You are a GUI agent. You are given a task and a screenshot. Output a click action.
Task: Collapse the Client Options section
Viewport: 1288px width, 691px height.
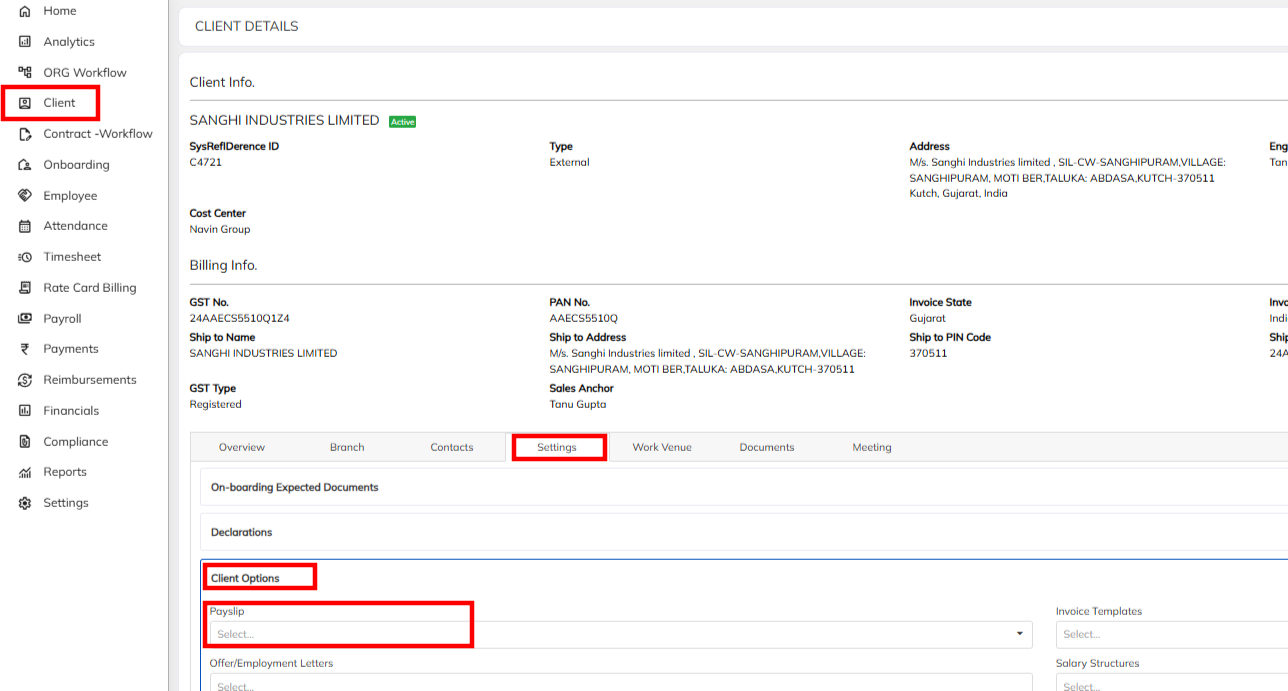tap(245, 578)
